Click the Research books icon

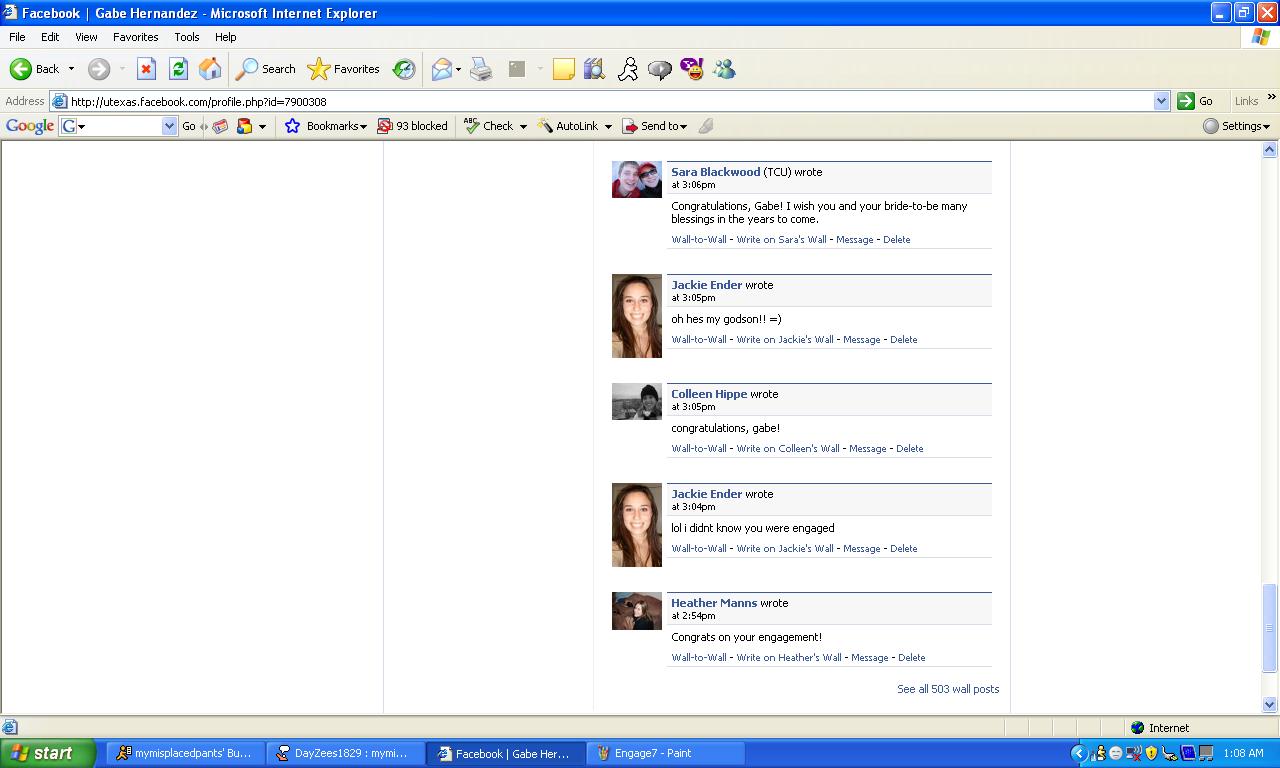pyautogui.click(x=595, y=69)
